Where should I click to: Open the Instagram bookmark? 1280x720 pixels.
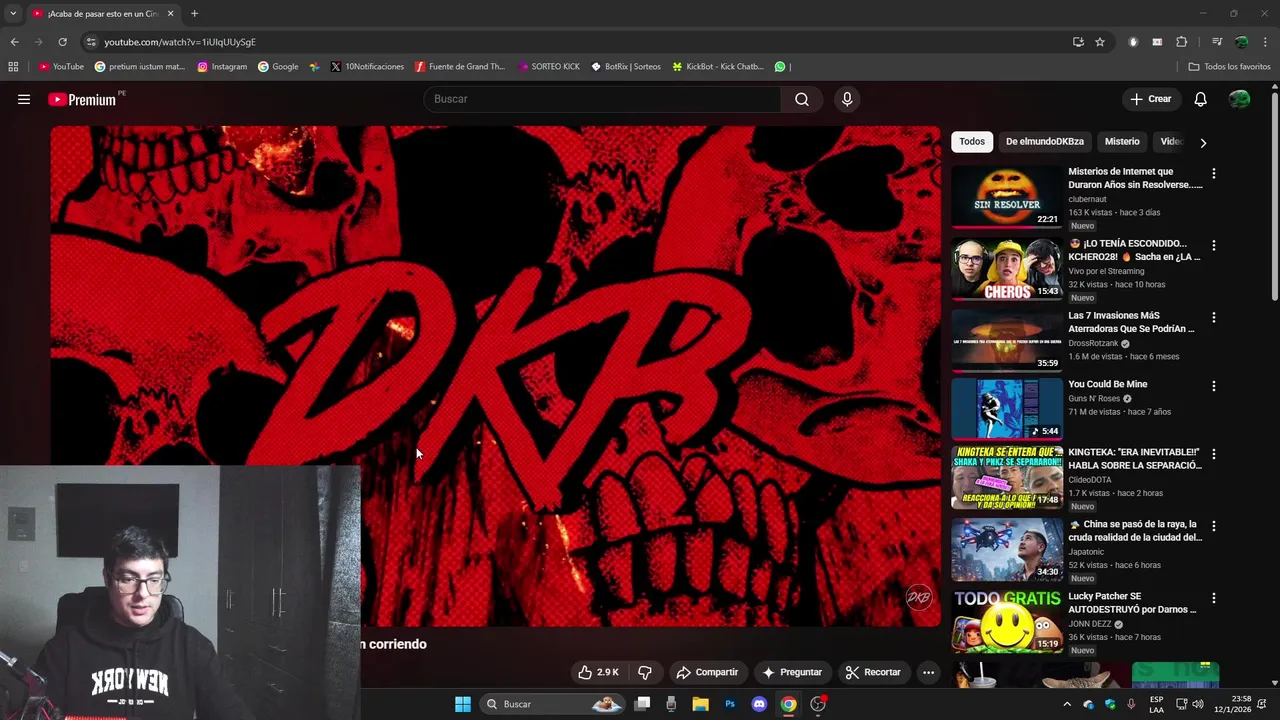click(222, 67)
